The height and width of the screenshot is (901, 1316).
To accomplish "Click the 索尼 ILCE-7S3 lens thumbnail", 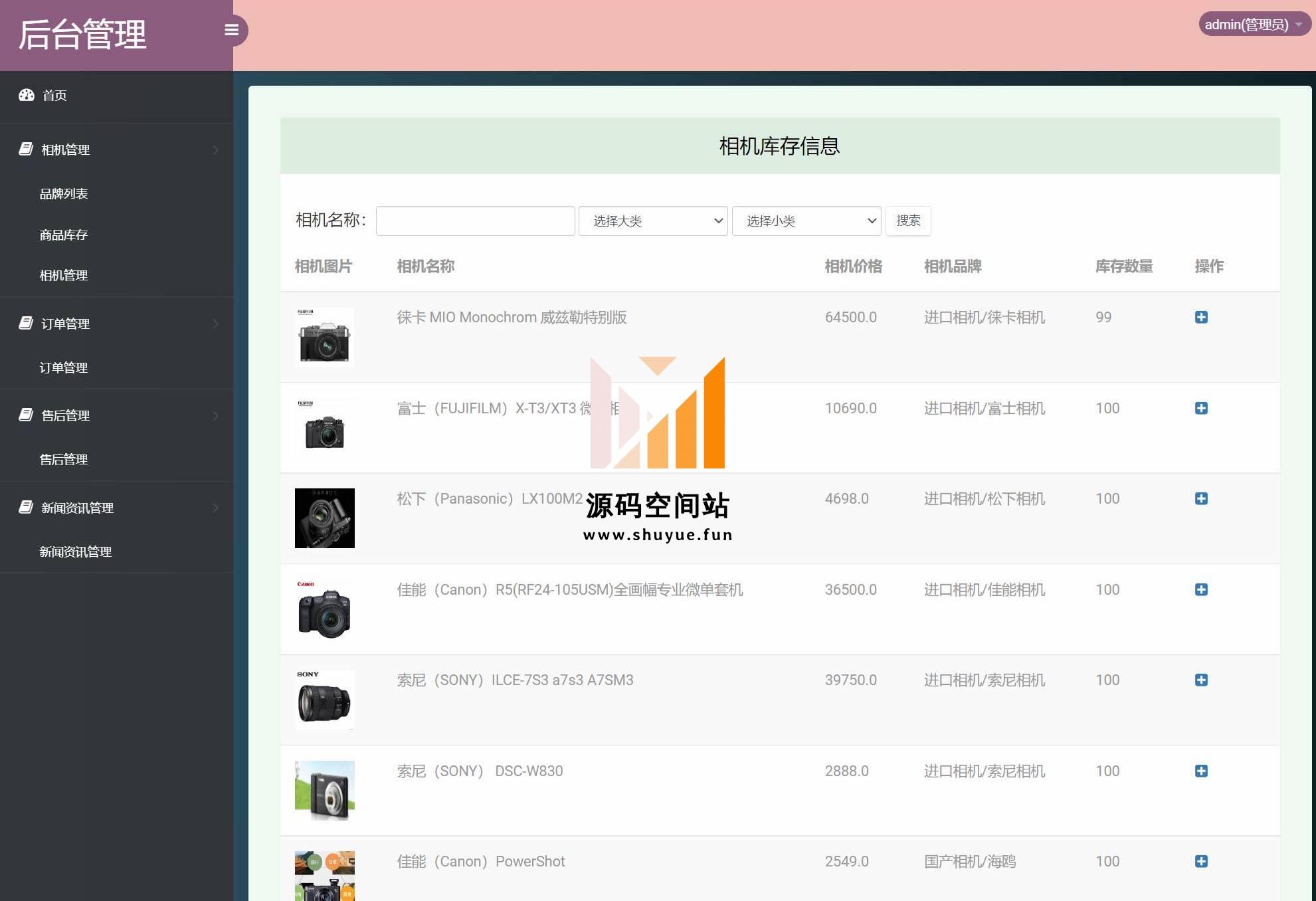I will (325, 700).
